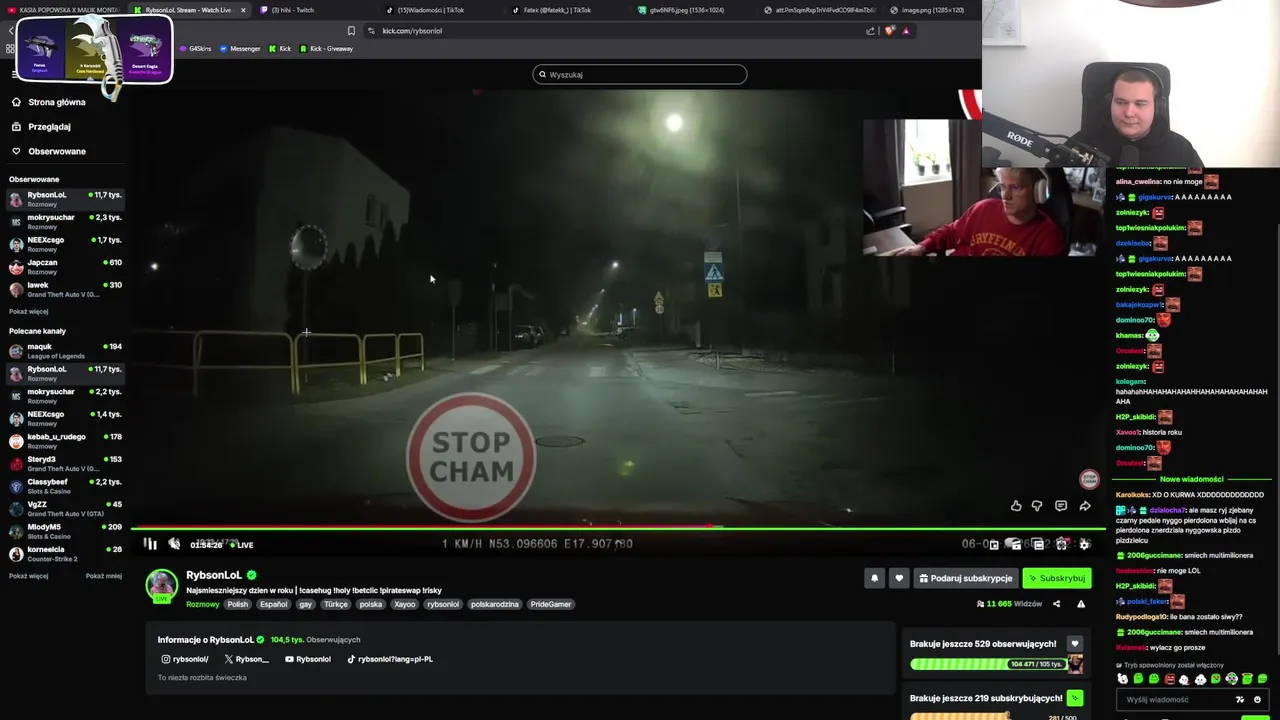Open the Rybsonlol YouTube link
This screenshot has width=1280, height=720.
308,659
